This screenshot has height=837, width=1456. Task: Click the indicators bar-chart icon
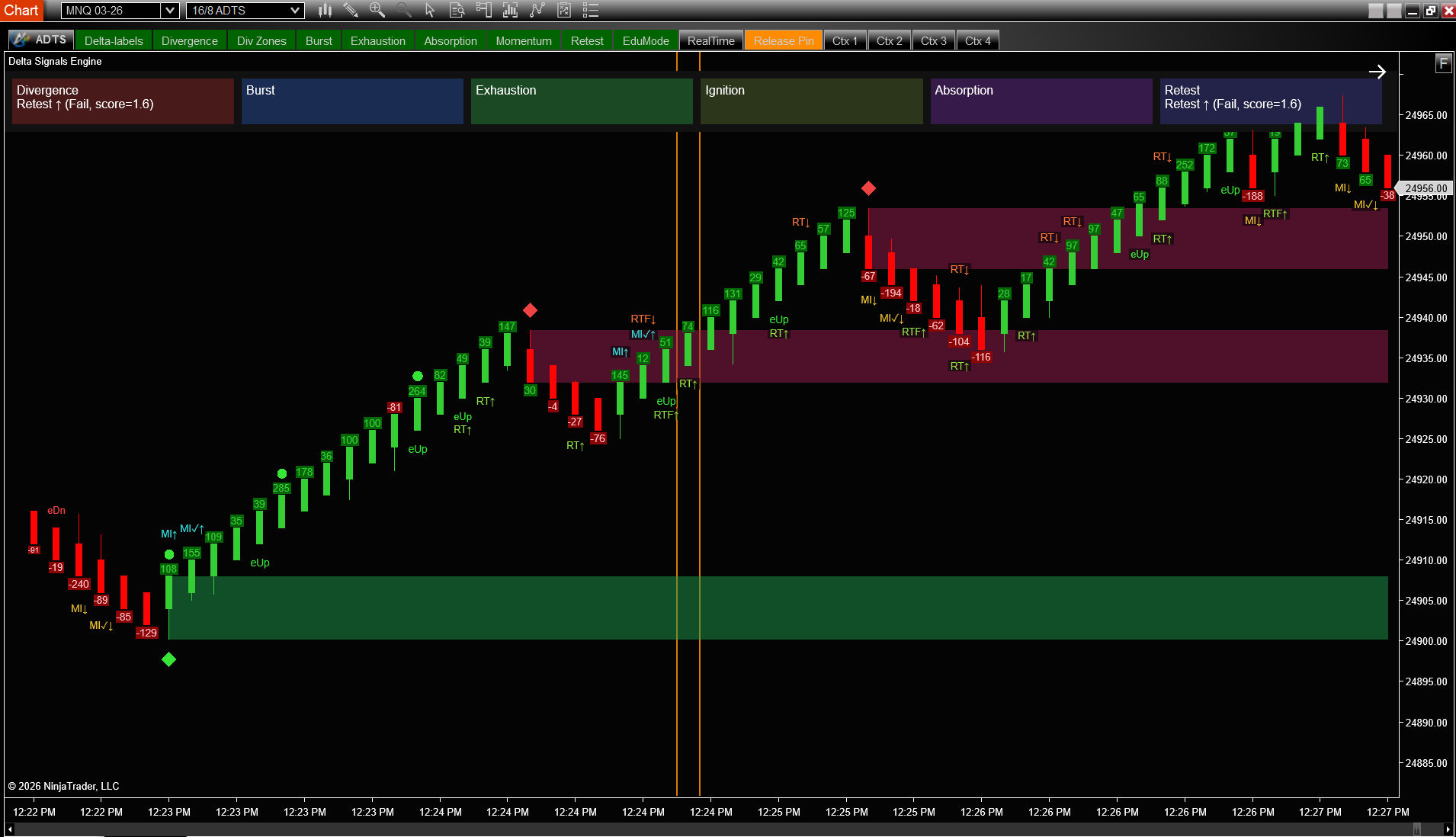509,10
